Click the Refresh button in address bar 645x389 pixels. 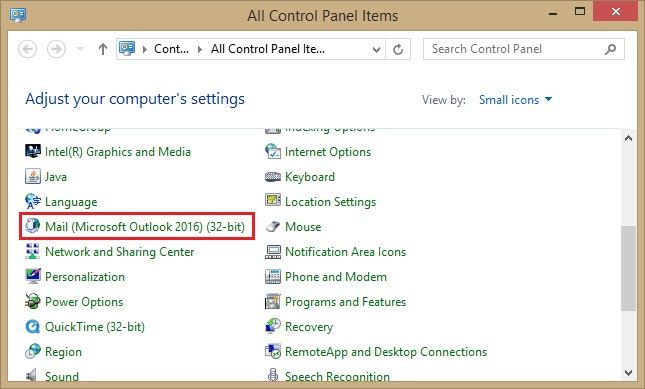point(398,49)
